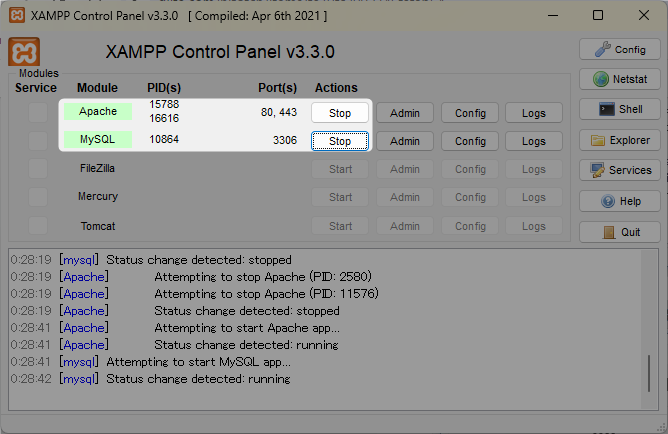This screenshot has width=668, height=434.
Task: Quit the XAMPP Control Panel
Action: pyautogui.click(x=620, y=232)
